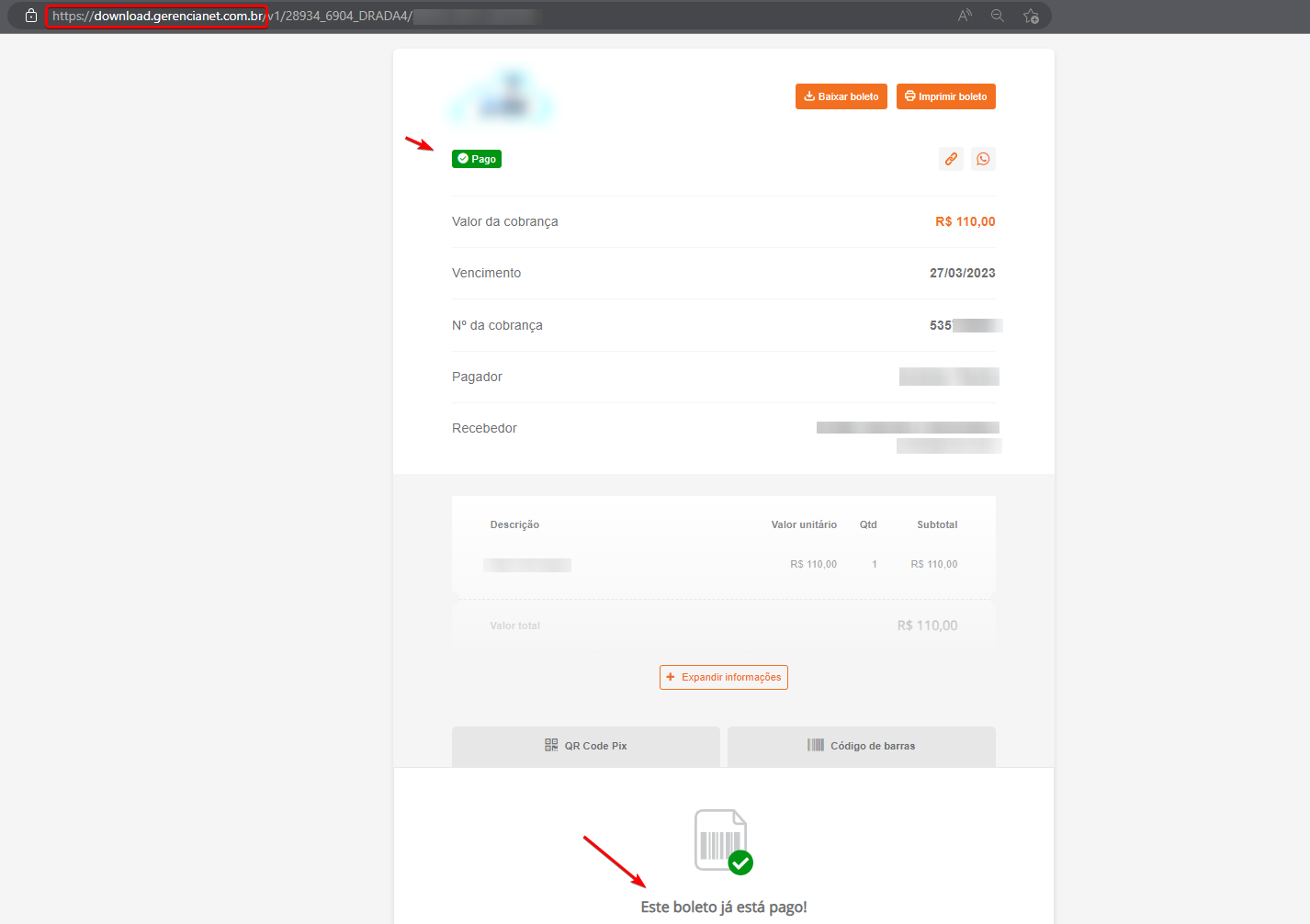Click the Qtd column header
Viewport: 1310px width, 924px height.
[868, 524]
